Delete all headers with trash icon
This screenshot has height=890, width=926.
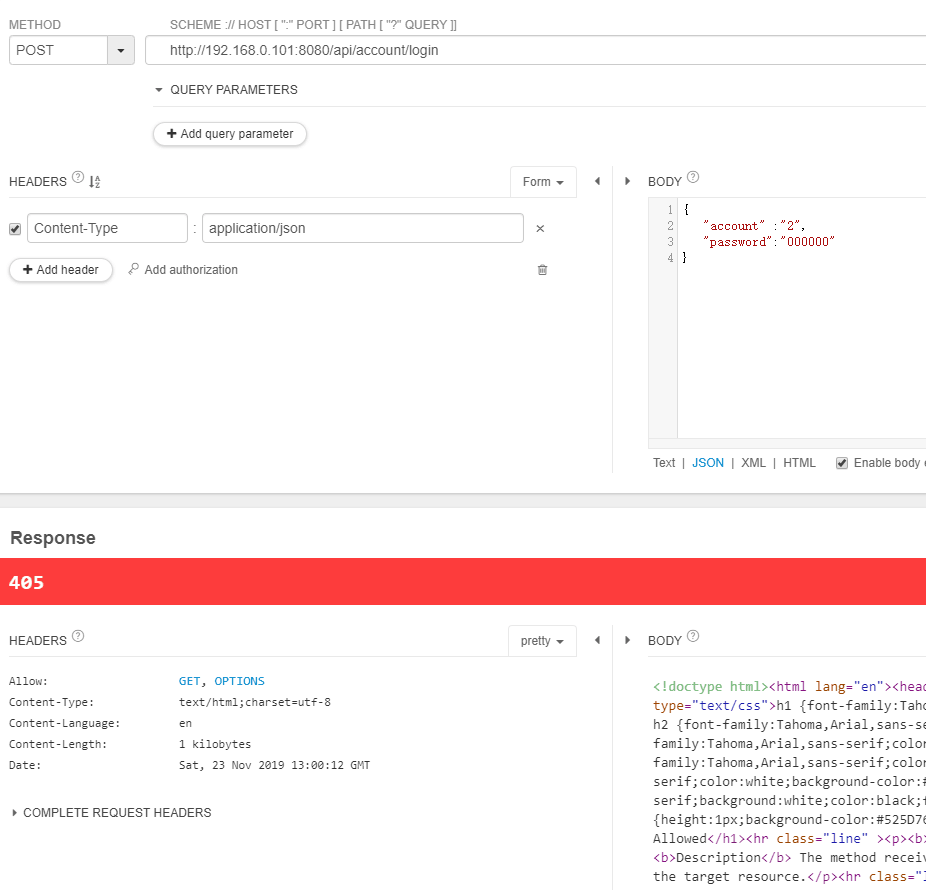point(542,270)
